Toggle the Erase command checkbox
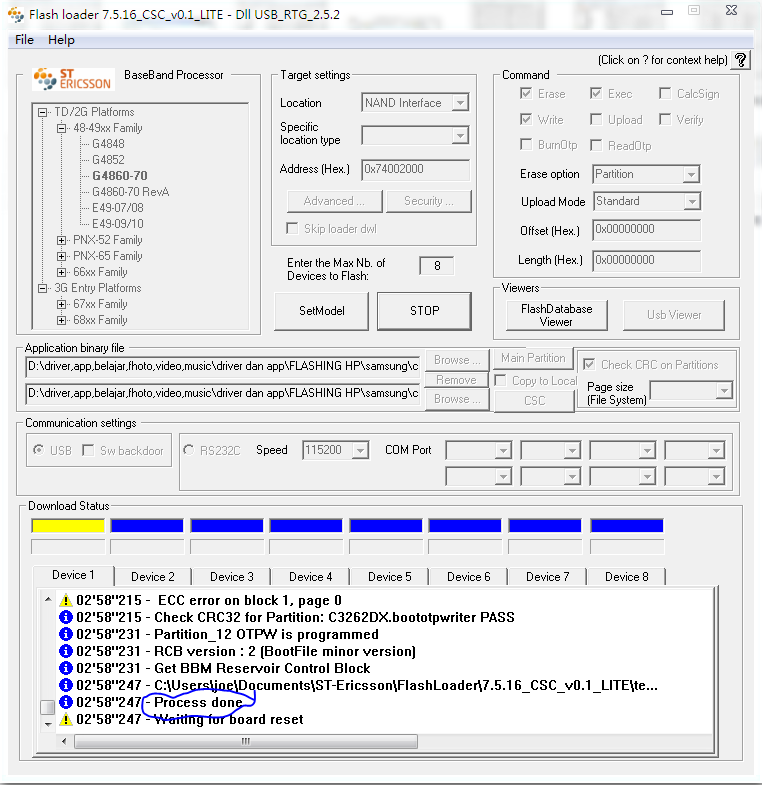Screen dimensions: 762x785 coord(526,93)
